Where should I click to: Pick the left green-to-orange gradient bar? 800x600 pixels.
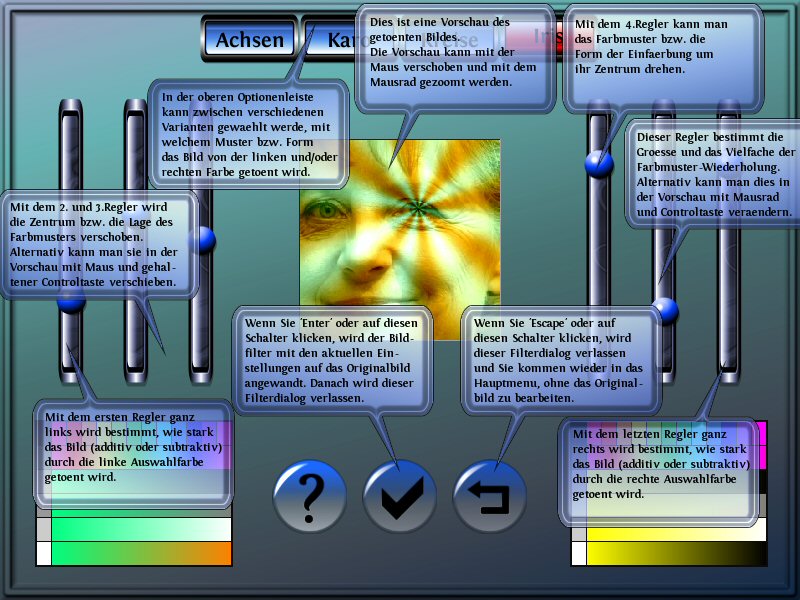point(141,554)
